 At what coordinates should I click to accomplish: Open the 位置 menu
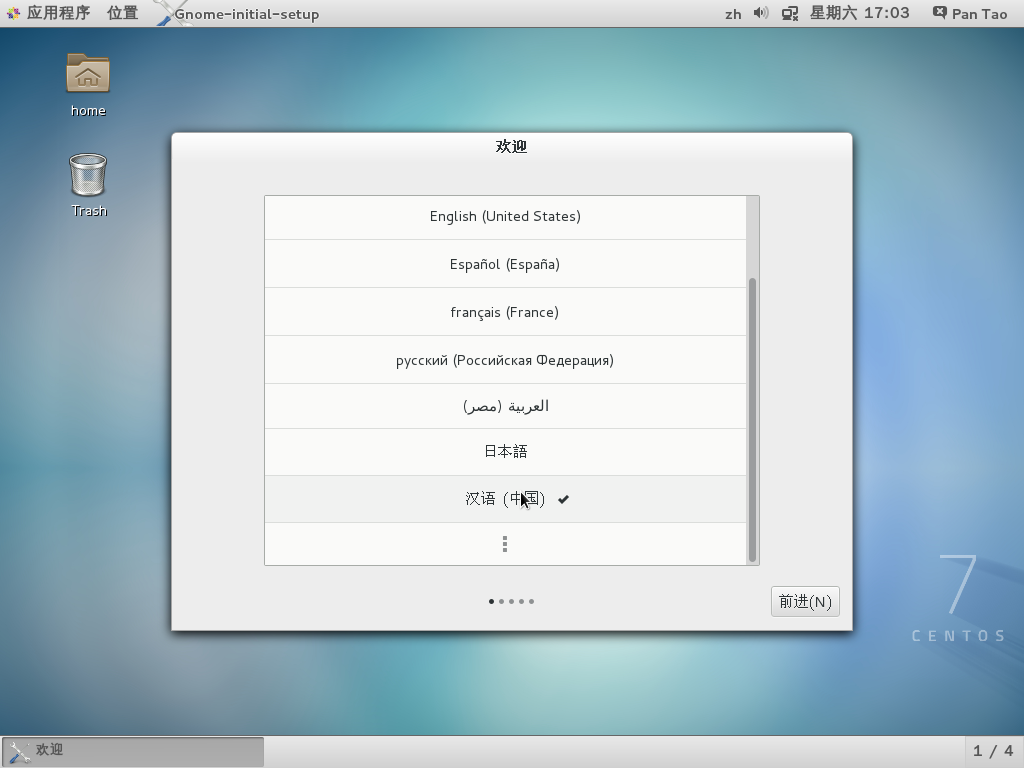pyautogui.click(x=122, y=13)
